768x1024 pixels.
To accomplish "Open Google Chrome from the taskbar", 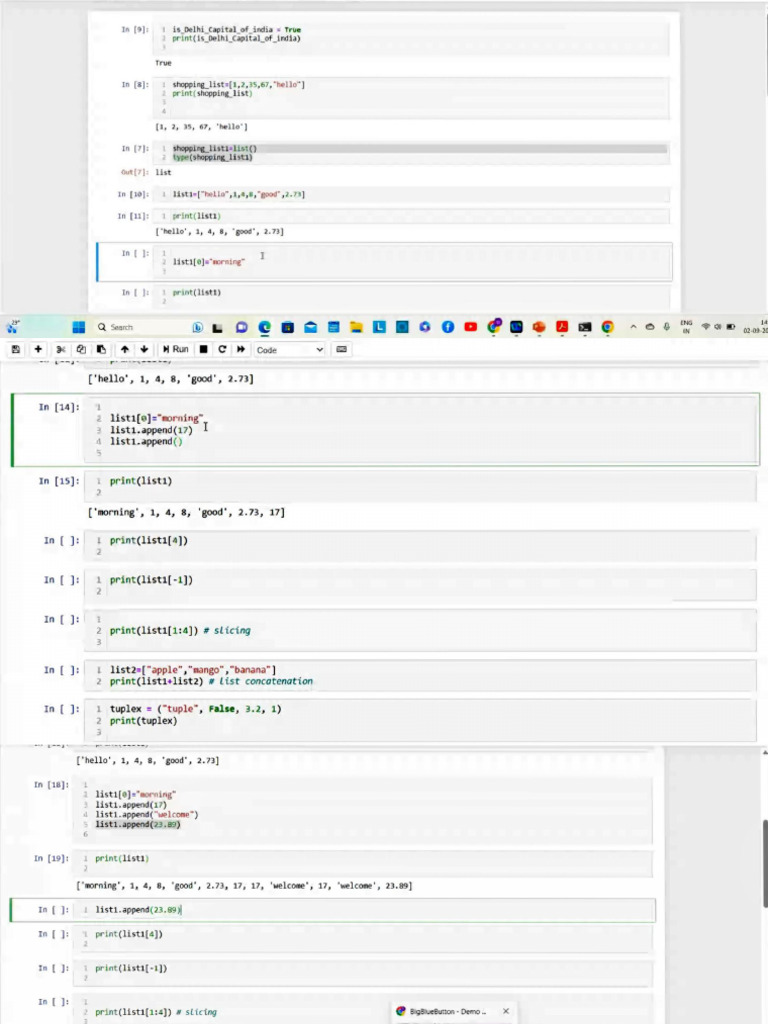I will coord(607,327).
